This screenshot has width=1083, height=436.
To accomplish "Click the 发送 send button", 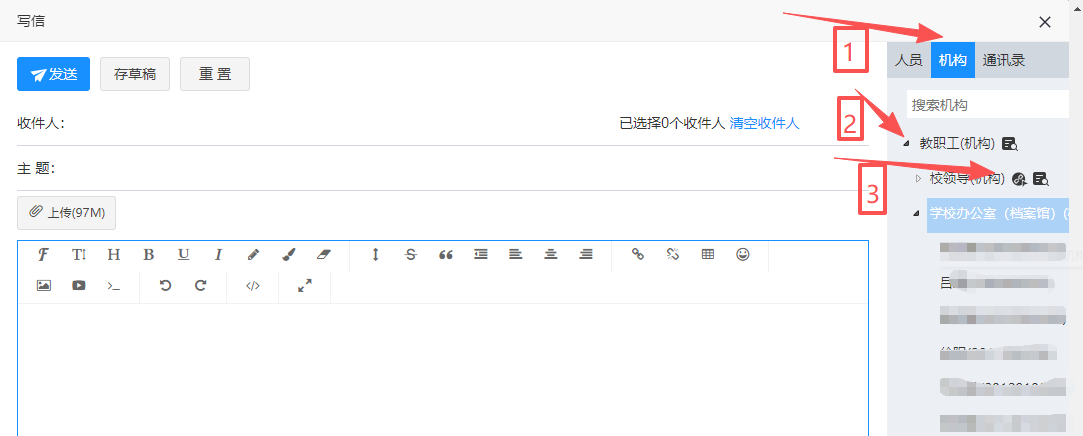I will pyautogui.click(x=54, y=74).
